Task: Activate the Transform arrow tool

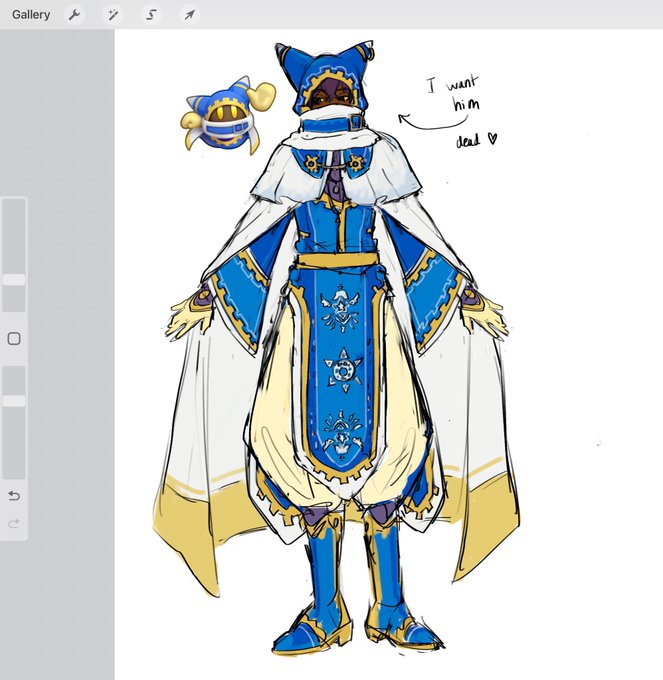Action: (189, 15)
